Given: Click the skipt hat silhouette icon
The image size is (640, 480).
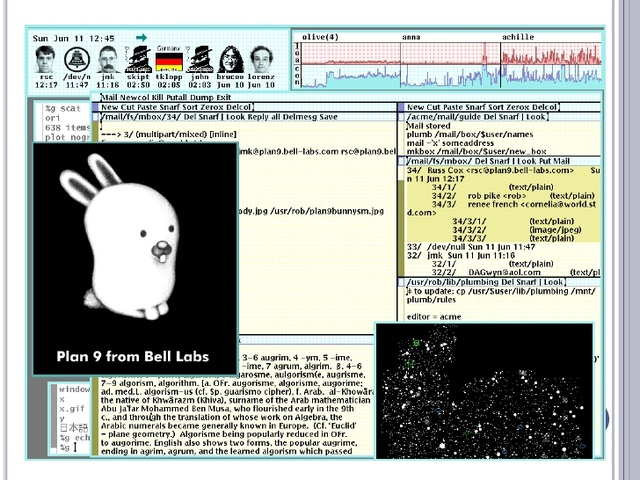Looking at the screenshot, I should (138, 59).
